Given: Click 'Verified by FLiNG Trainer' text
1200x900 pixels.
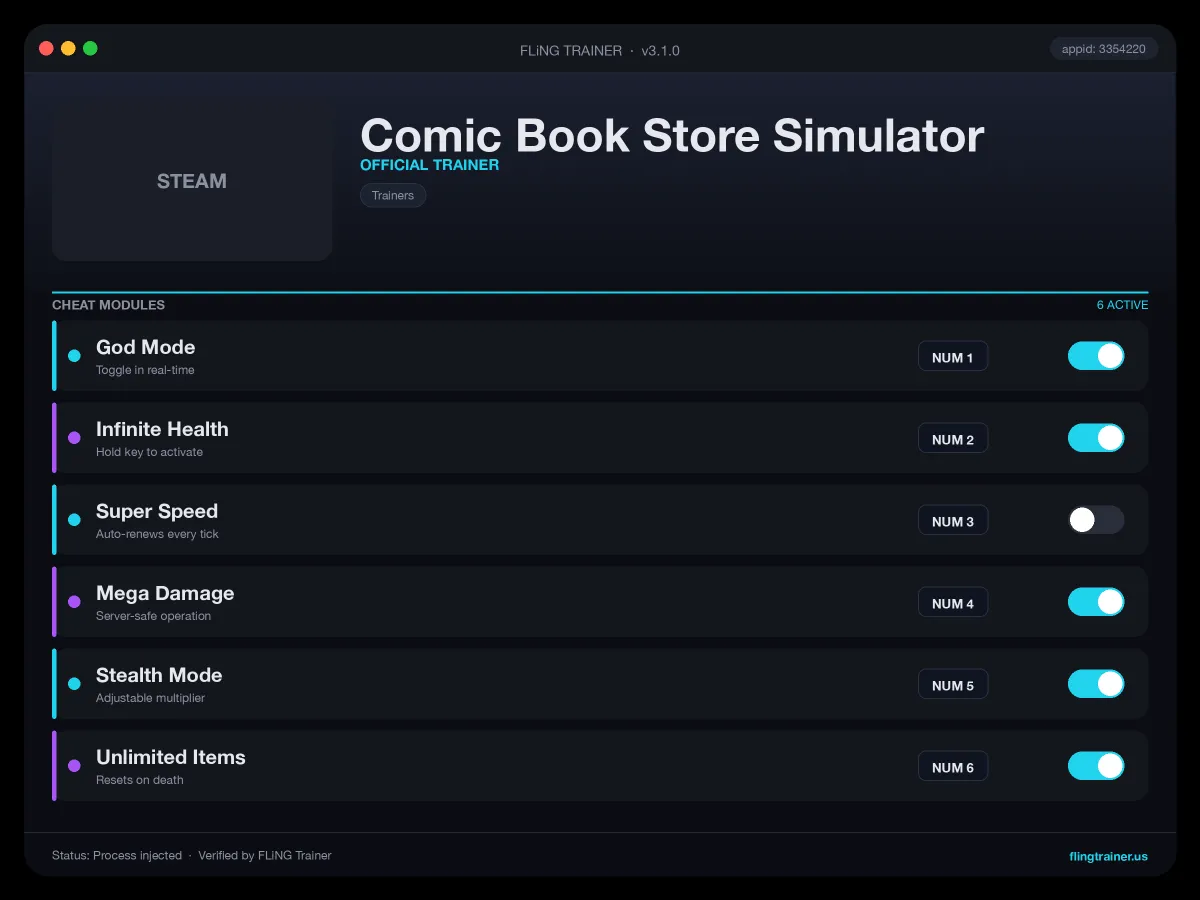Looking at the screenshot, I should tap(265, 856).
